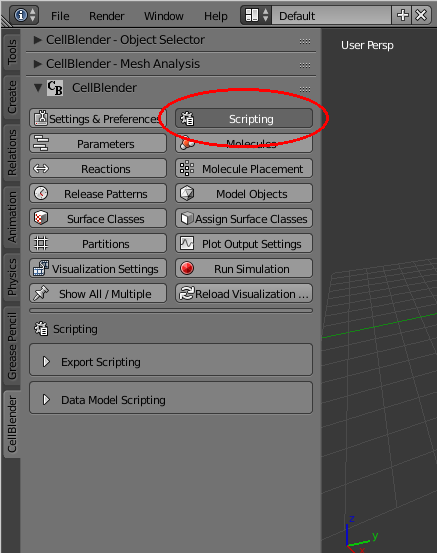This screenshot has height=553, width=437.
Task: Open the Scripting panel button
Action: click(244, 118)
